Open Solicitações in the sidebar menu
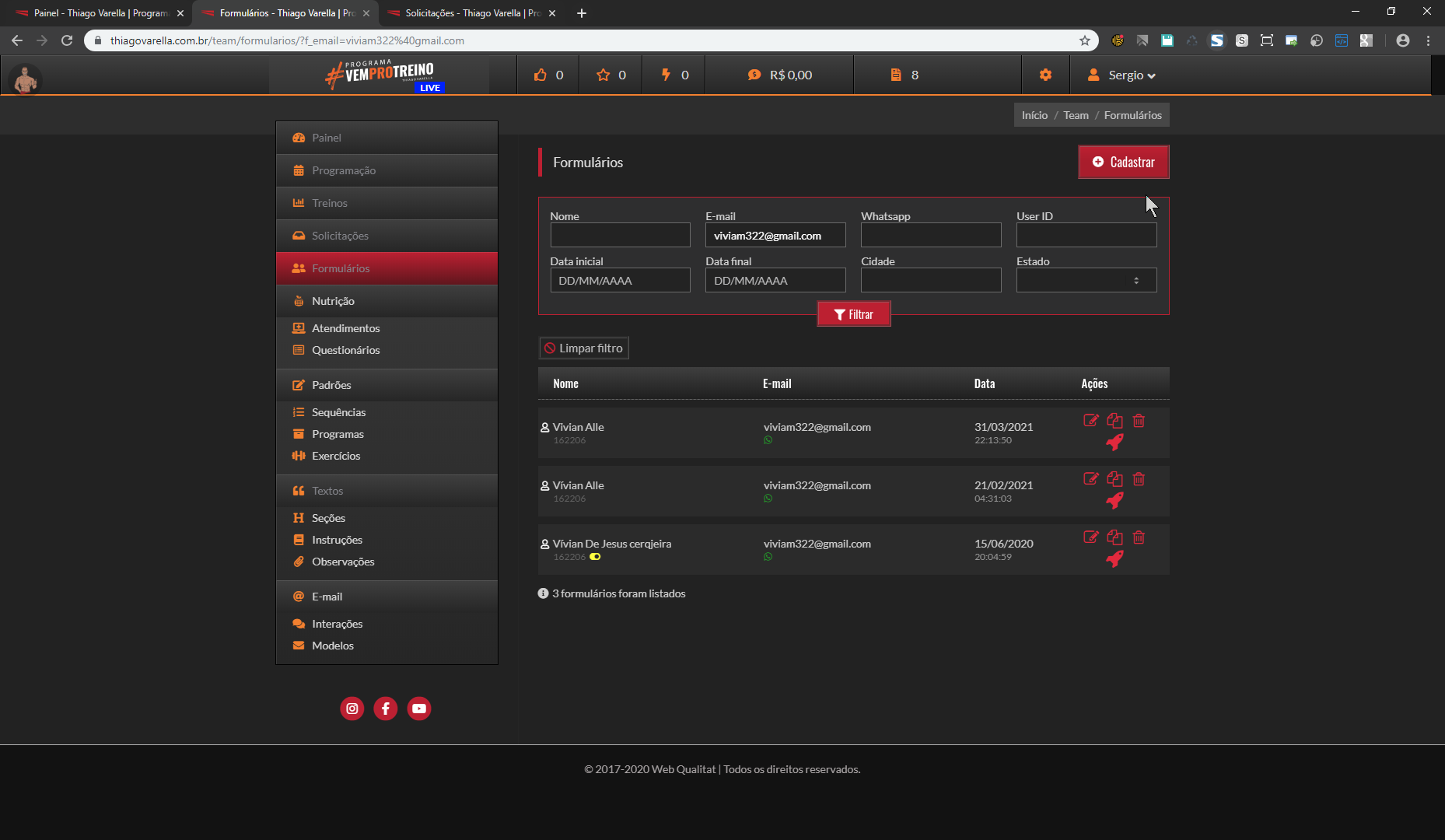Image resolution: width=1445 pixels, height=840 pixels. click(340, 236)
